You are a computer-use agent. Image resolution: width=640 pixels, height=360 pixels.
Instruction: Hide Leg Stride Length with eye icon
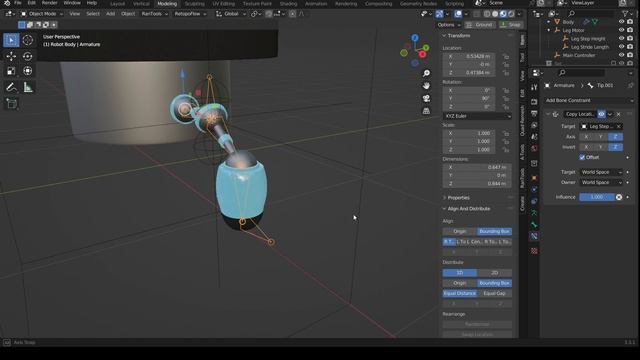click(x=622, y=47)
